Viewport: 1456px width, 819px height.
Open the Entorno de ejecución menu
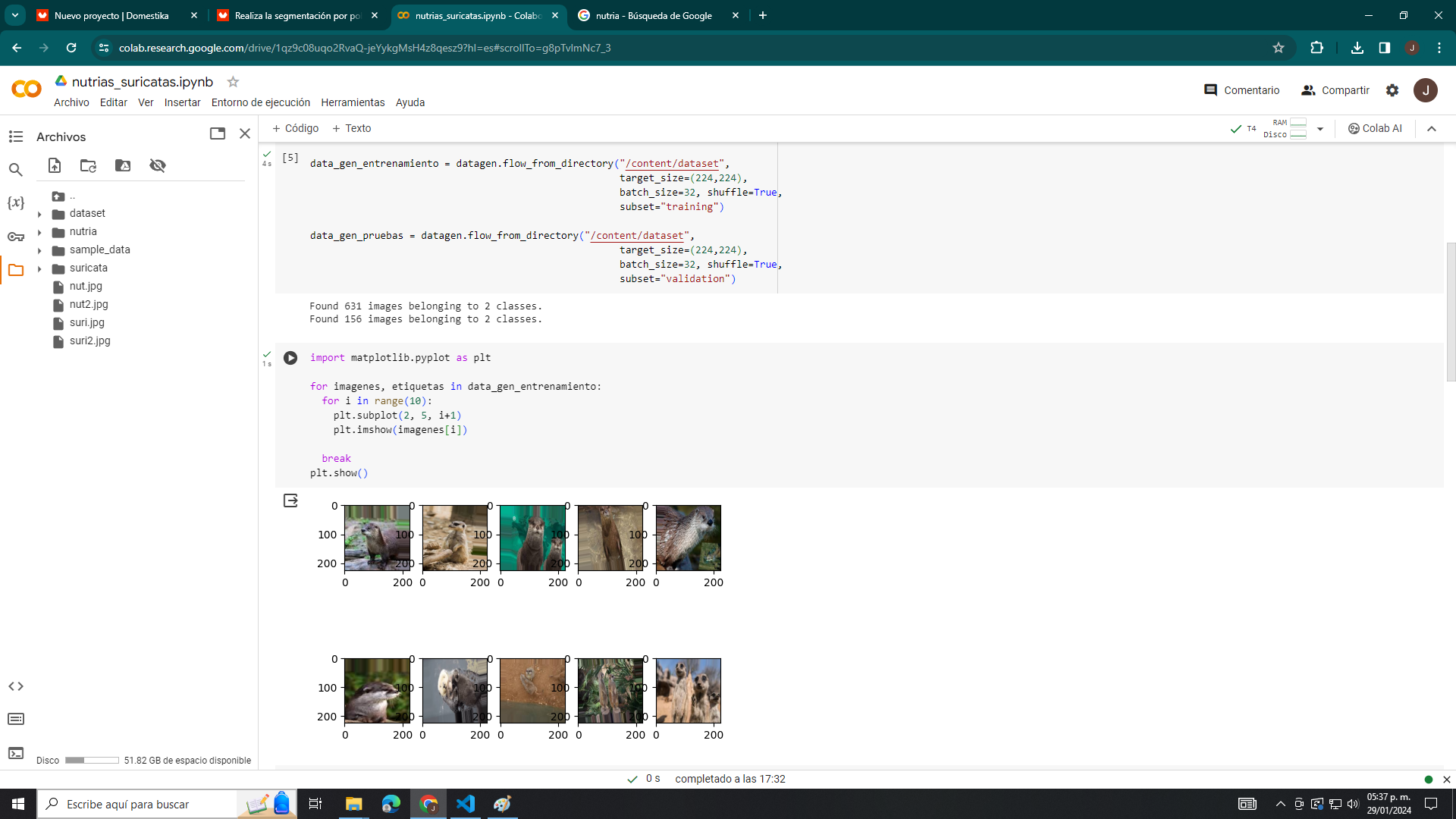point(260,102)
